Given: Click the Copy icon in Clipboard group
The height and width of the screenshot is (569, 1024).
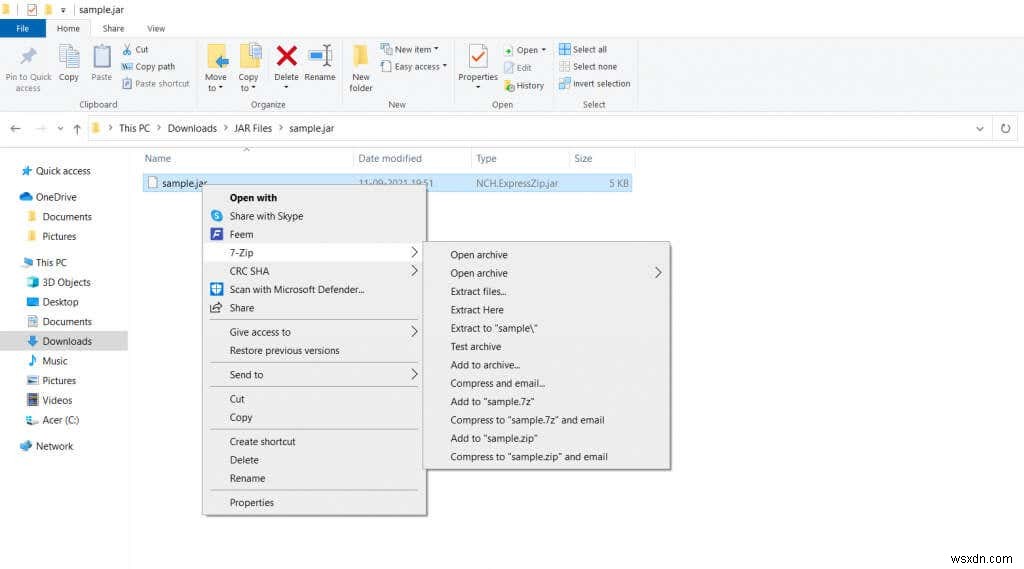Looking at the screenshot, I should click(69, 57).
